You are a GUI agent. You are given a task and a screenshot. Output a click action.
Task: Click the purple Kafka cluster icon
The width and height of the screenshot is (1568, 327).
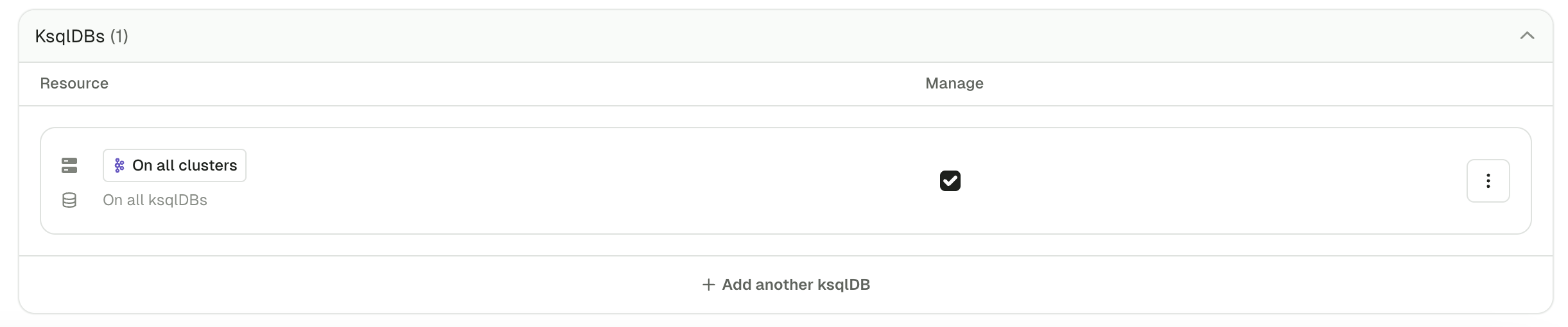[119, 165]
